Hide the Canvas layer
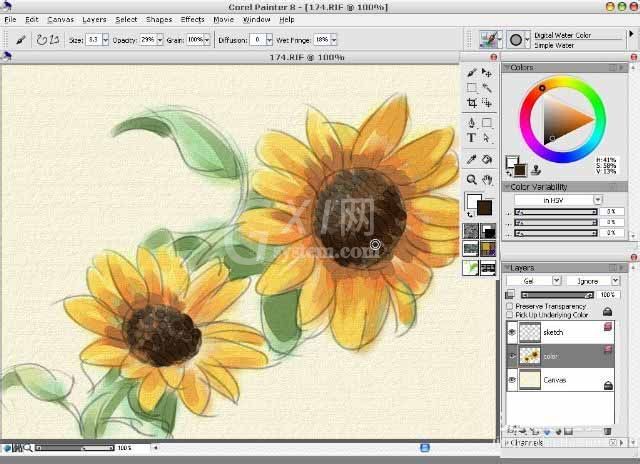The image size is (640, 464). point(512,380)
